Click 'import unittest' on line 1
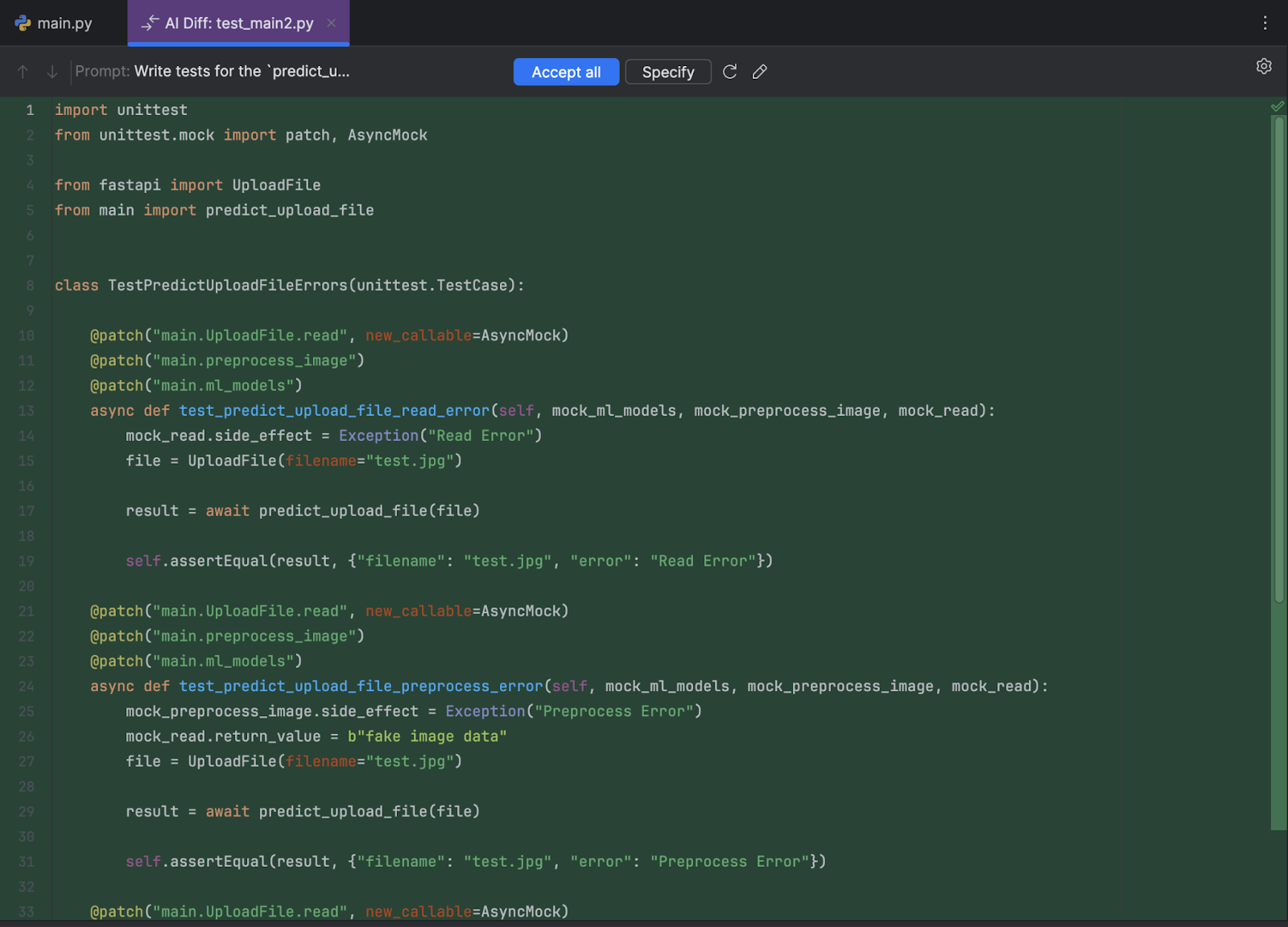The image size is (1288, 927). point(121,110)
